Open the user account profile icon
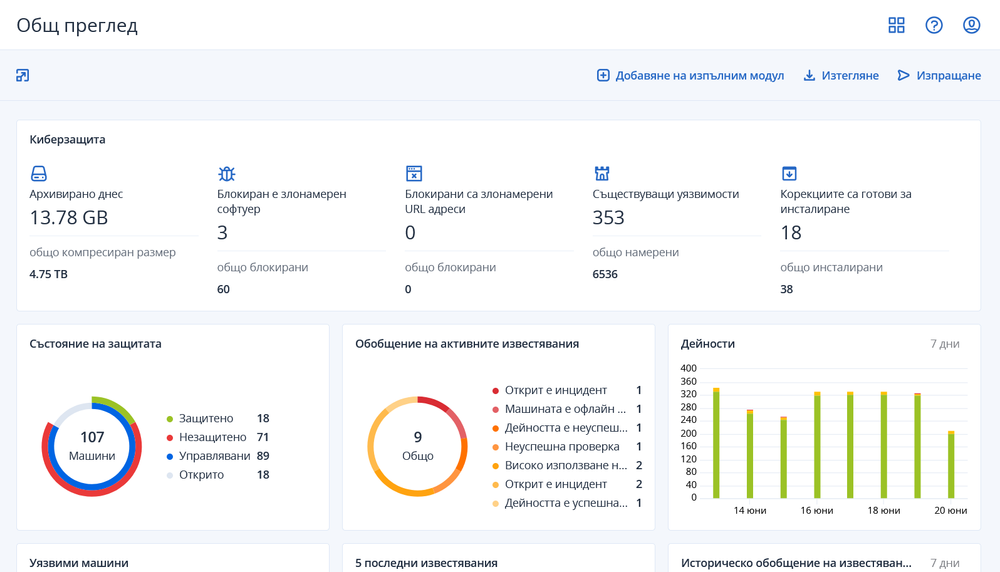Viewport: 1000px width, 572px height. pyautogui.click(x=971, y=25)
